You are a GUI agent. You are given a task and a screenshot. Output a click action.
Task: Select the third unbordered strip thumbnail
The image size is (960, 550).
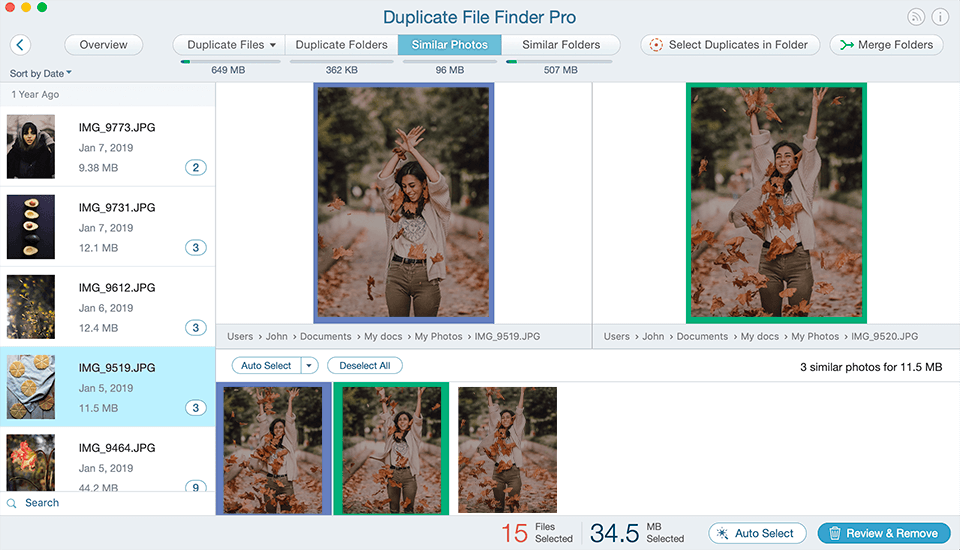tap(508, 450)
